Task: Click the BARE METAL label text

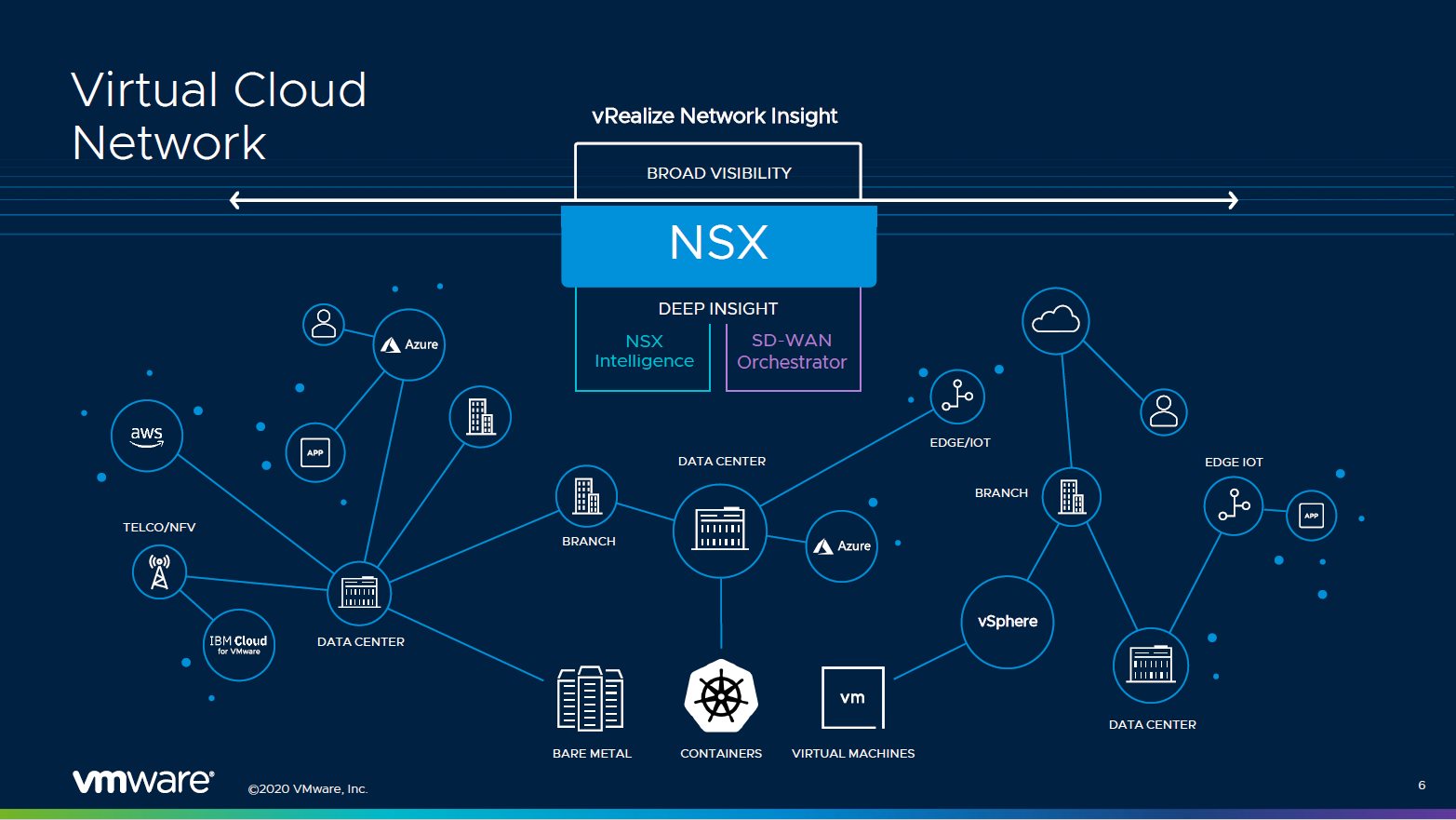Action: (592, 754)
